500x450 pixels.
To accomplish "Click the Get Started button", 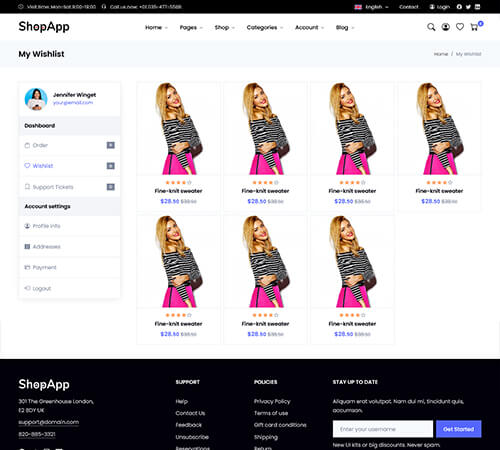I will [x=459, y=429].
